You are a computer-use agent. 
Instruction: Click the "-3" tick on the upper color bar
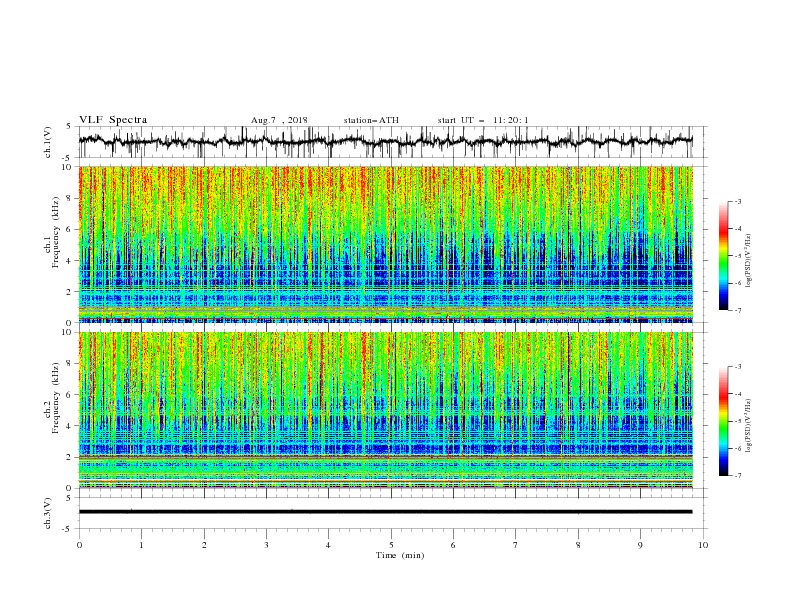738,201
